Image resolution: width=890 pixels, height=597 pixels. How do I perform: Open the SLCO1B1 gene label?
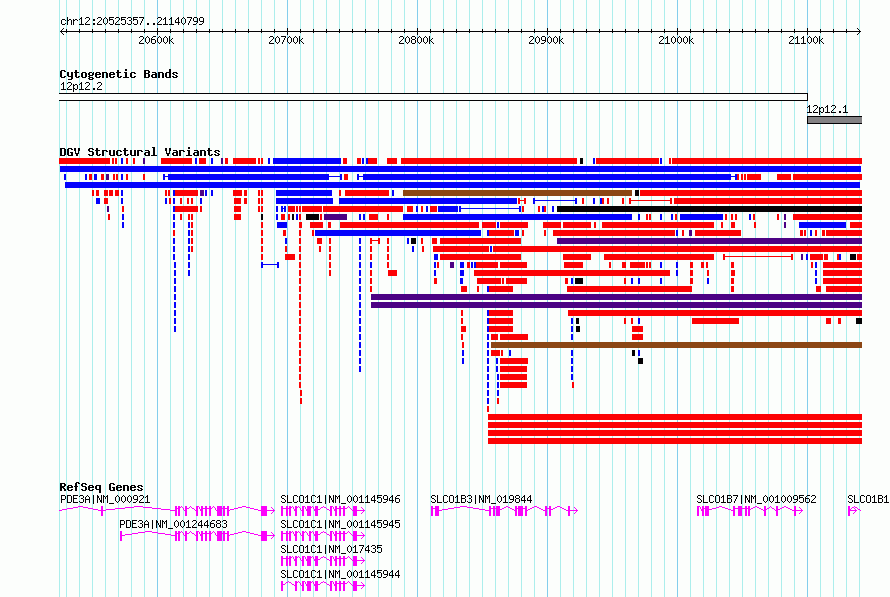(868, 499)
